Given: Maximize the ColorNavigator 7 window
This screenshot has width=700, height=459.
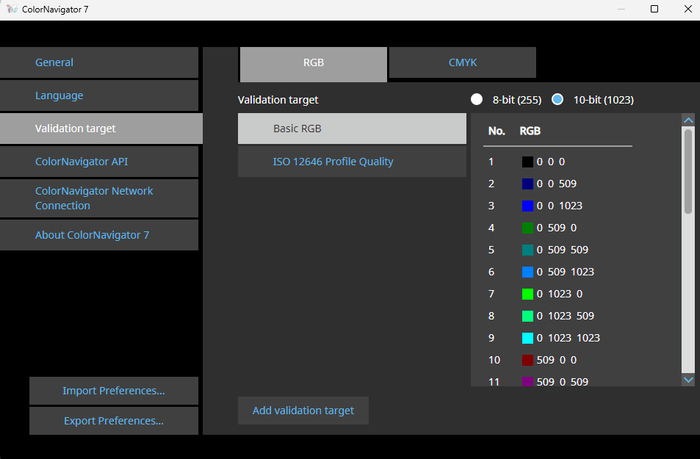Looking at the screenshot, I should (654, 9).
